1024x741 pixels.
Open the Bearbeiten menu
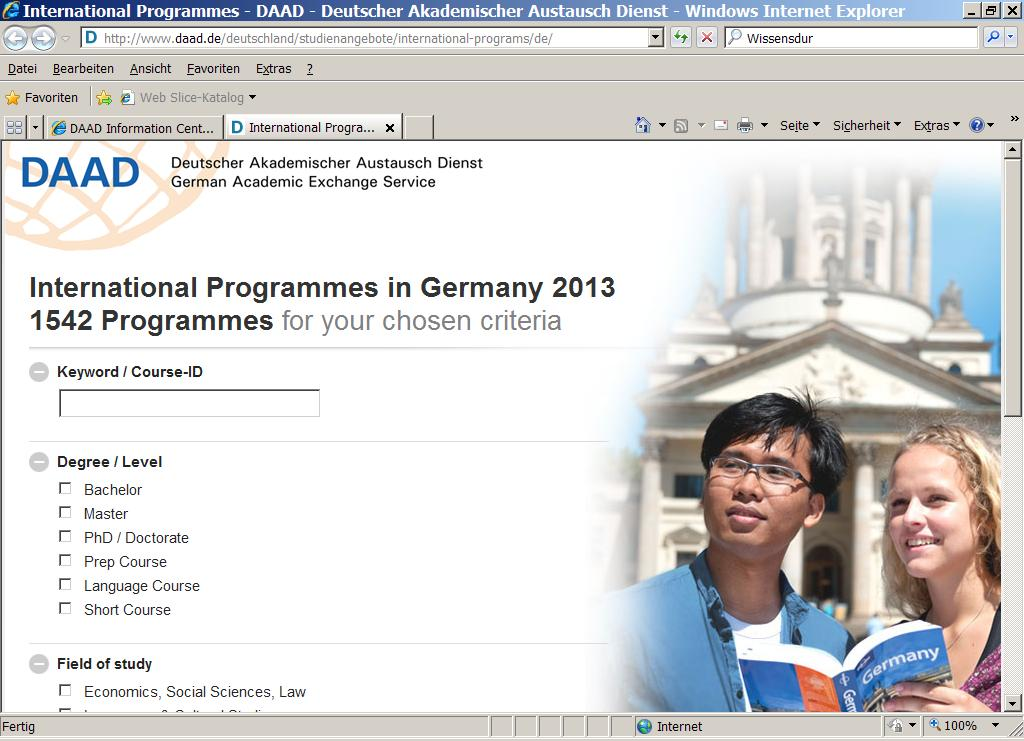(x=83, y=69)
